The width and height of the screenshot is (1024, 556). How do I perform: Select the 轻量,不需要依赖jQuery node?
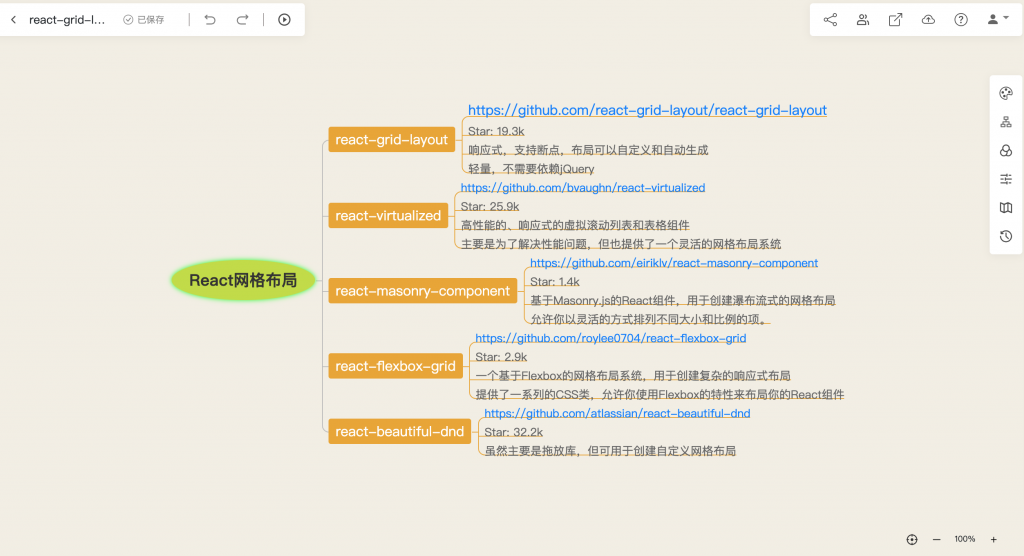coord(531,169)
